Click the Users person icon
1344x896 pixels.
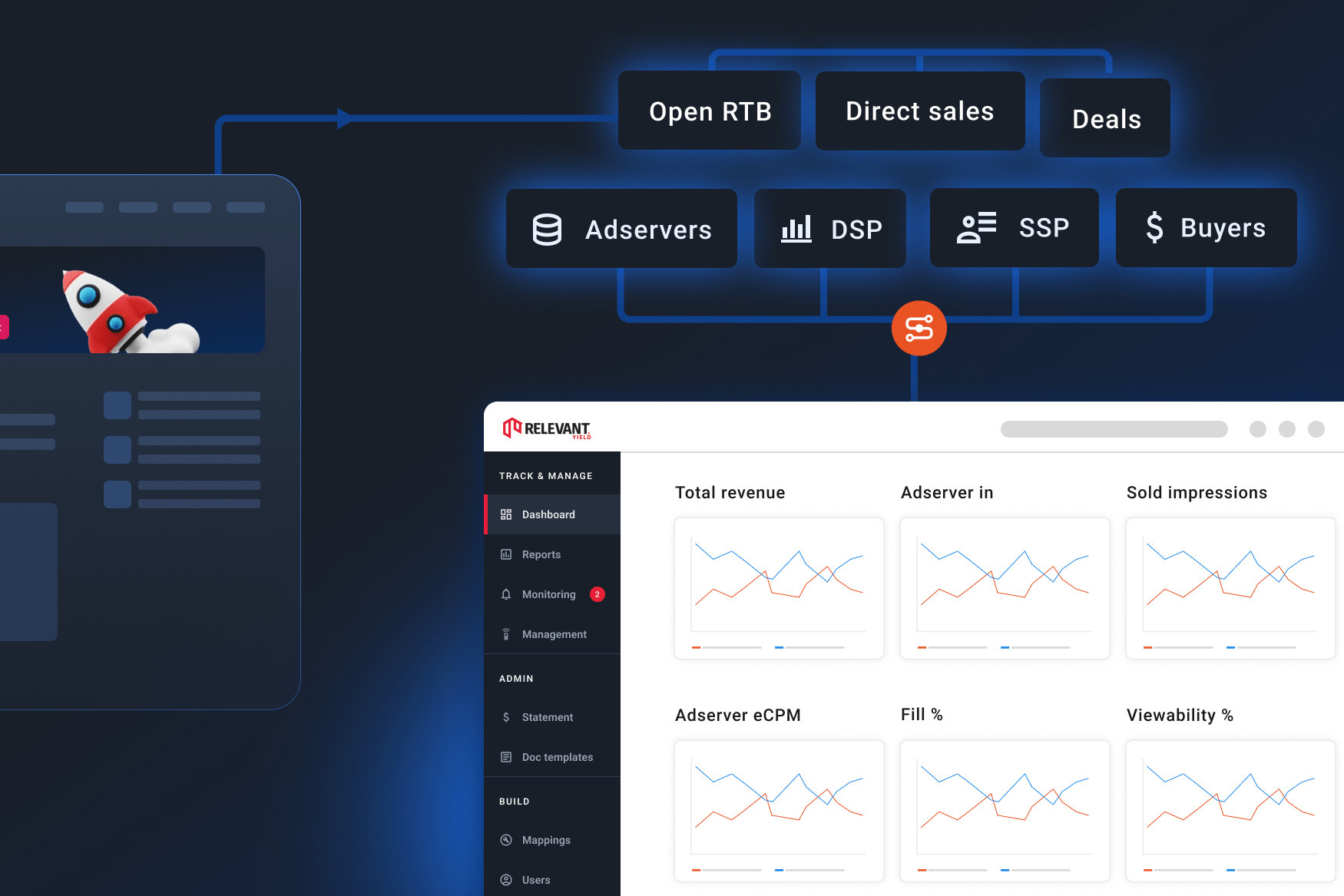pos(506,880)
